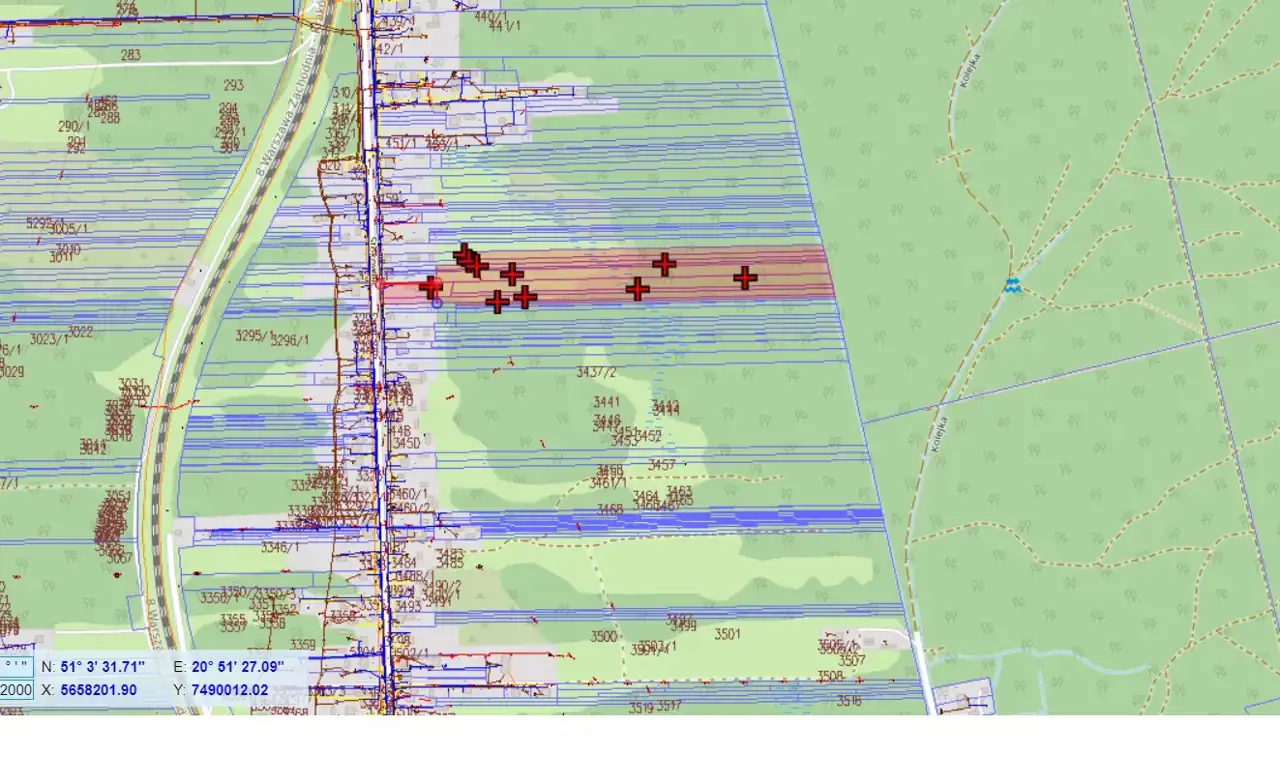Viewport: 1280px width, 784px height.
Task: Click the rightmost red cross marker
Action: click(x=744, y=278)
